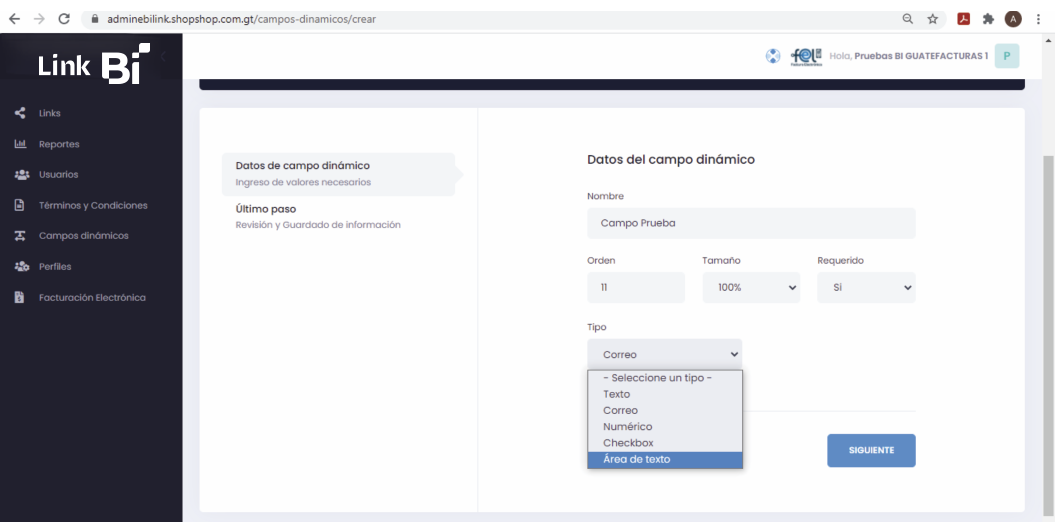This screenshot has width=1058, height=522.
Task: Click the browser bookmark star icon
Action: click(933, 18)
